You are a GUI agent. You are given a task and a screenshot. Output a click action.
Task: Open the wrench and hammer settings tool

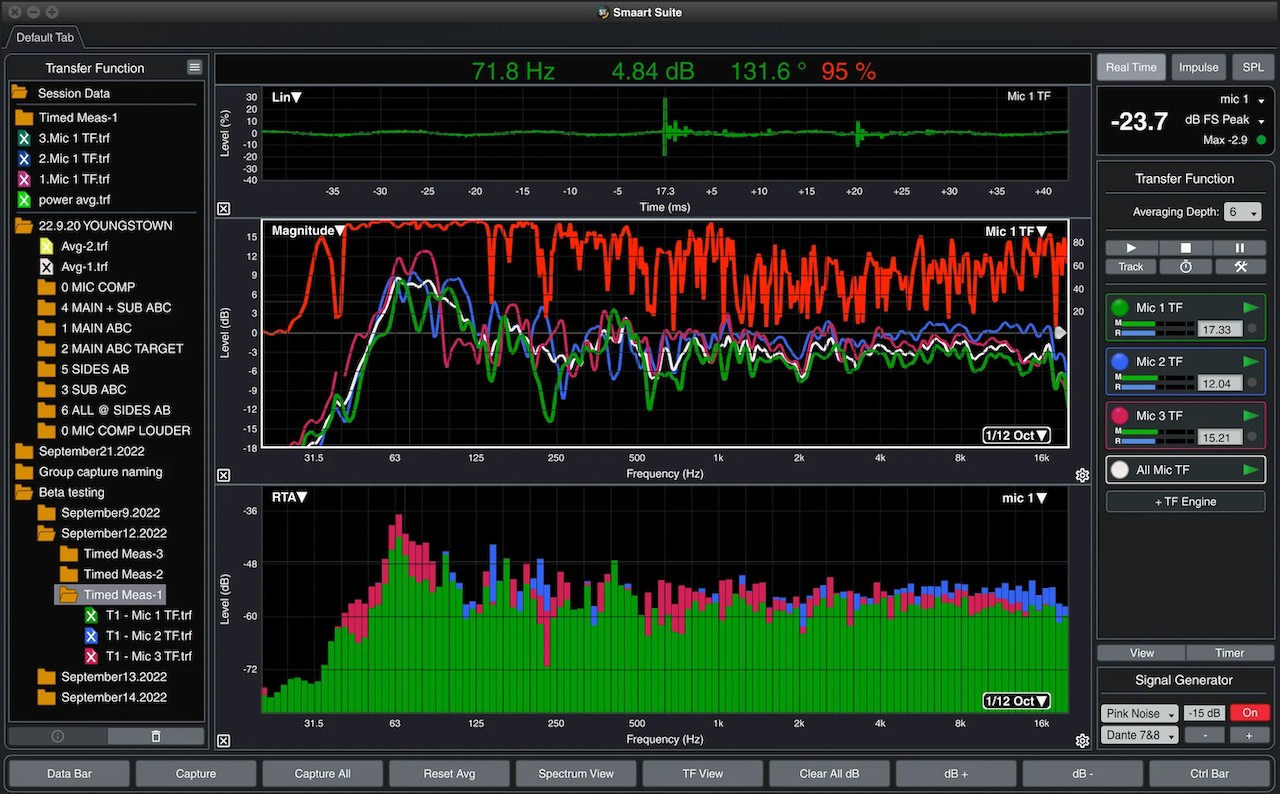click(x=1240, y=267)
